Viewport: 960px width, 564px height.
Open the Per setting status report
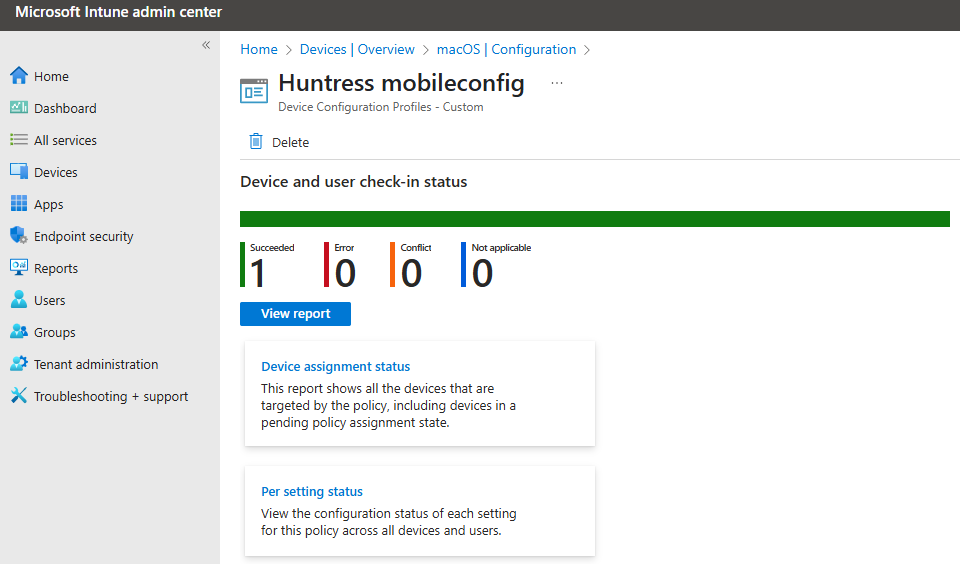312,491
